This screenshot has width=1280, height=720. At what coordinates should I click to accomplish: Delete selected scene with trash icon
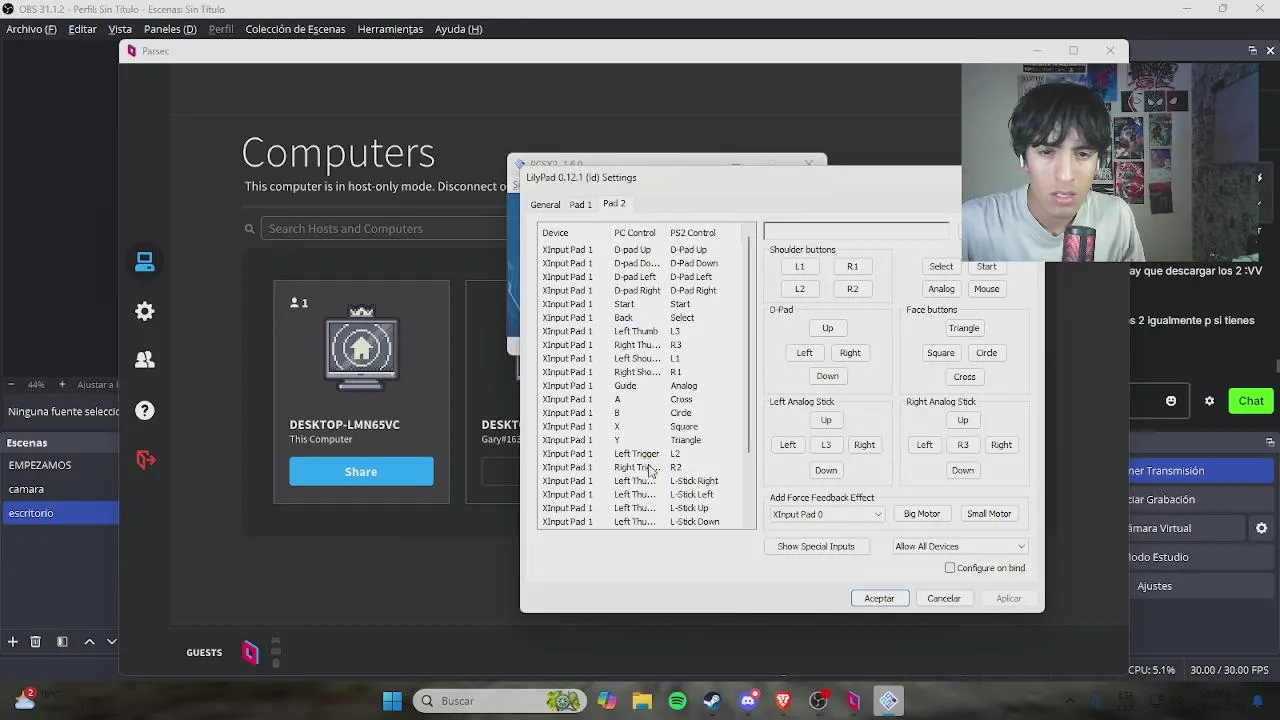(35, 642)
